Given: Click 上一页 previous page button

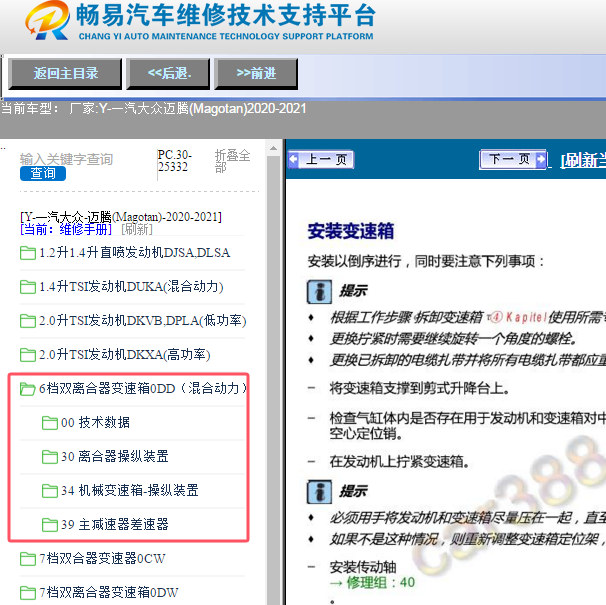Looking at the screenshot, I should click(321, 159).
